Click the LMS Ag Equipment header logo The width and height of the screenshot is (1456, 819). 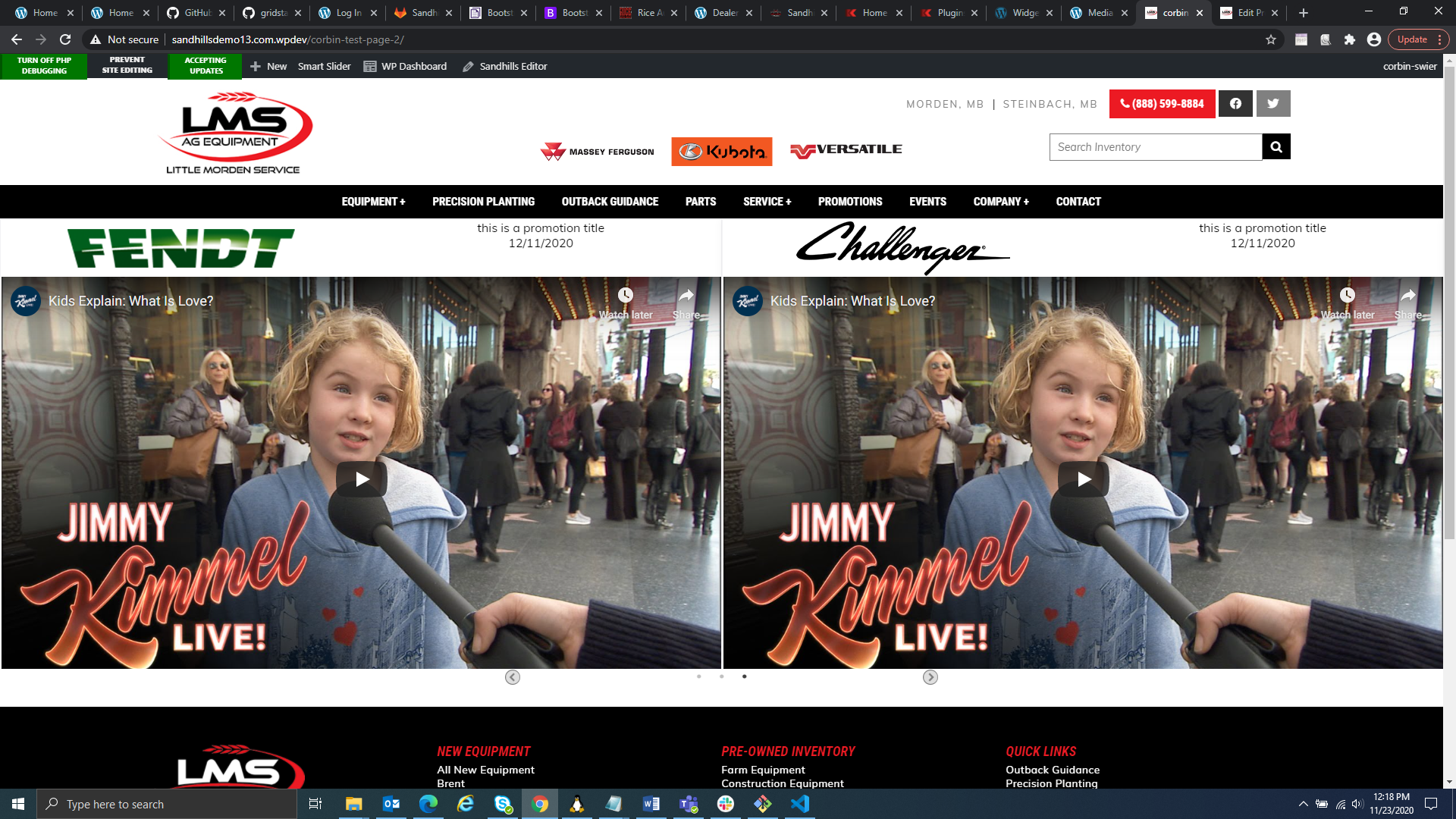click(235, 133)
